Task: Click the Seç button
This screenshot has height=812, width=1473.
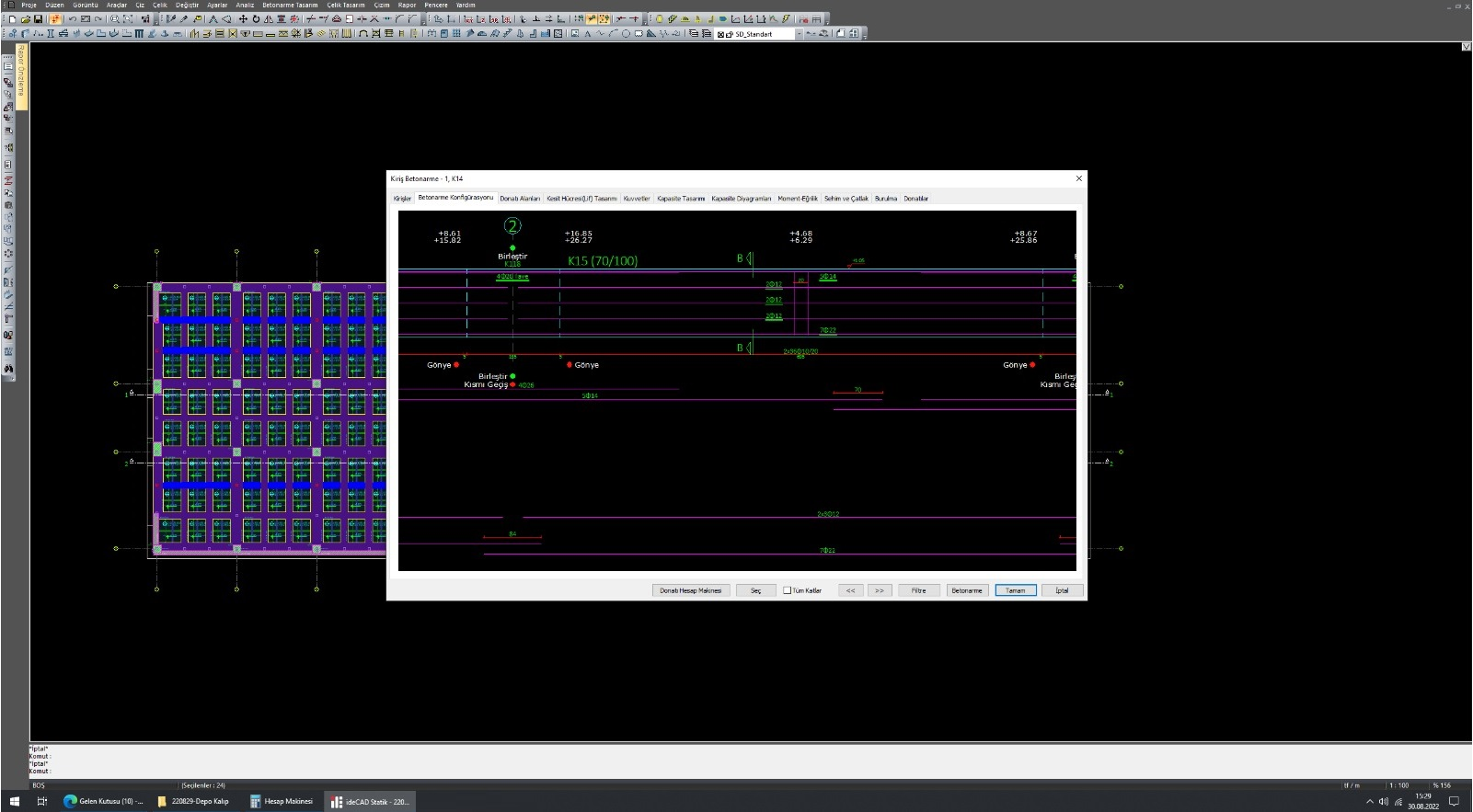Action: (x=755, y=590)
